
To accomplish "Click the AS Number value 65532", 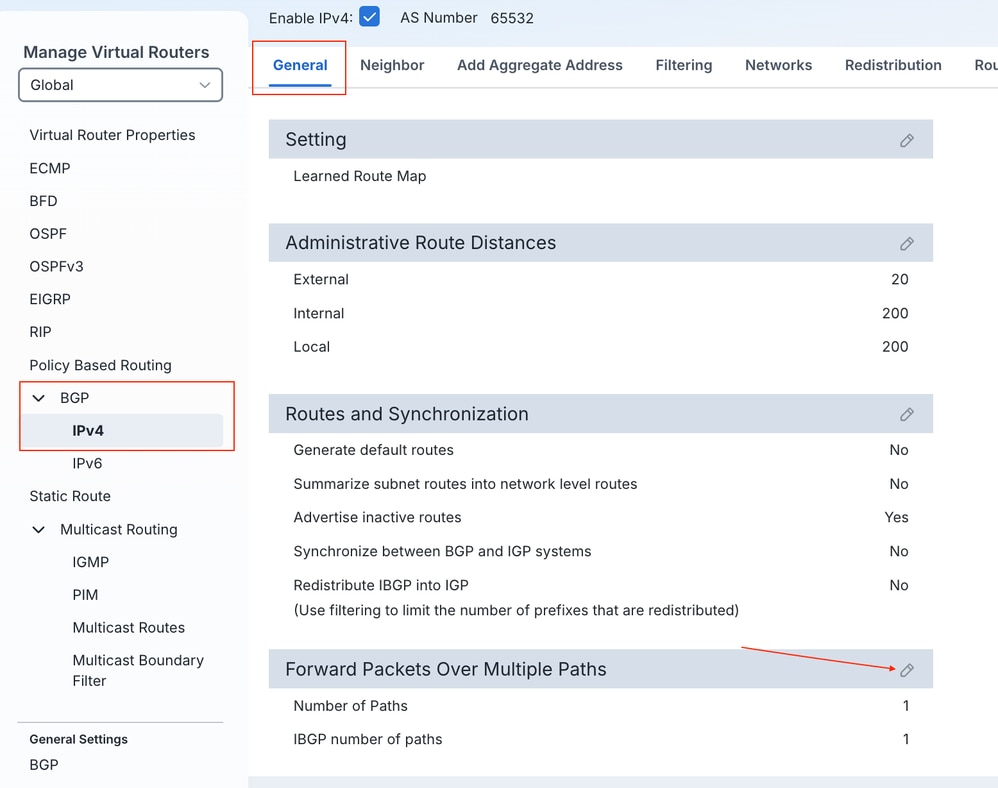I will click(512, 18).
